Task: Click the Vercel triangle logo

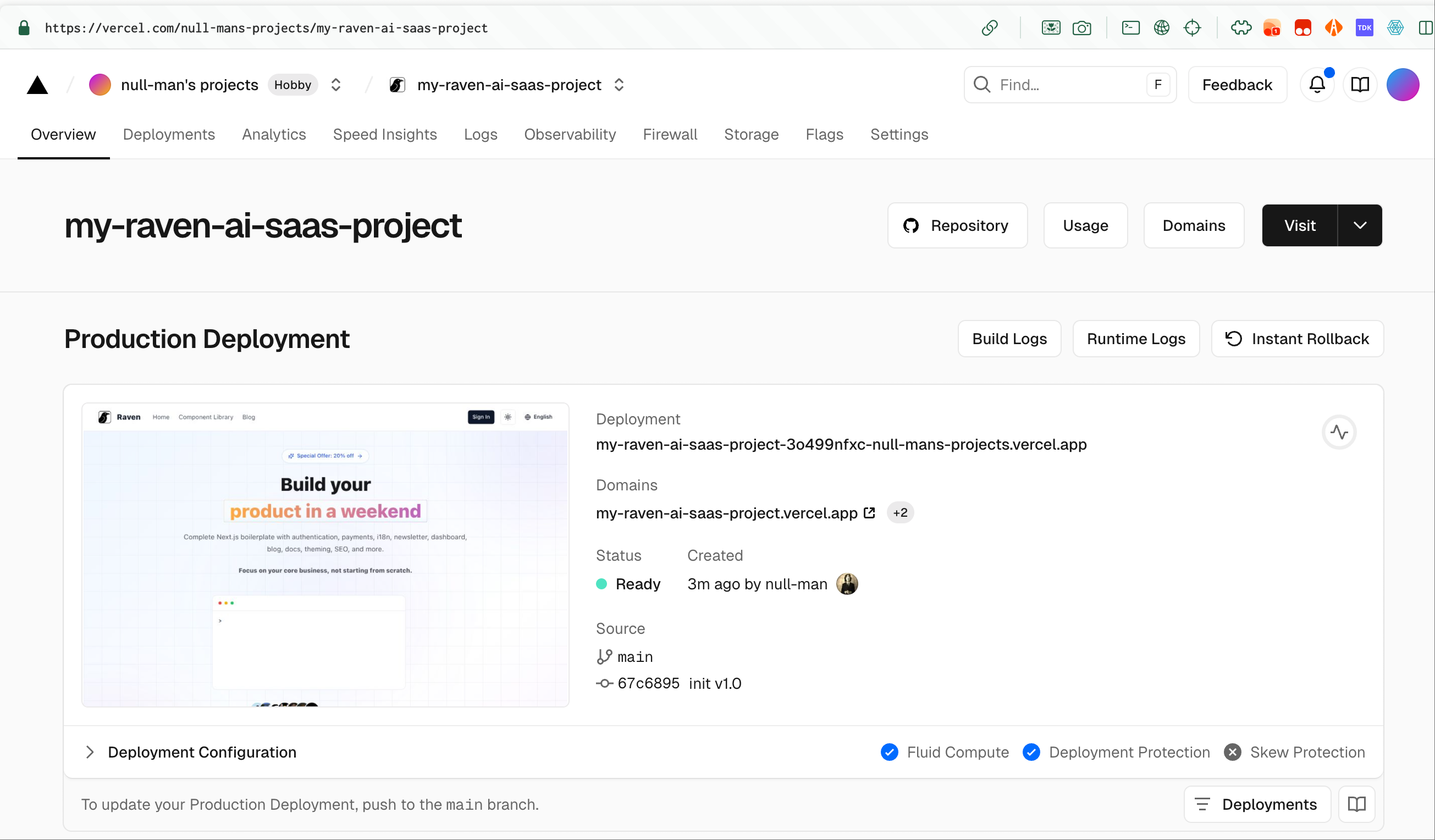Action: [37, 85]
